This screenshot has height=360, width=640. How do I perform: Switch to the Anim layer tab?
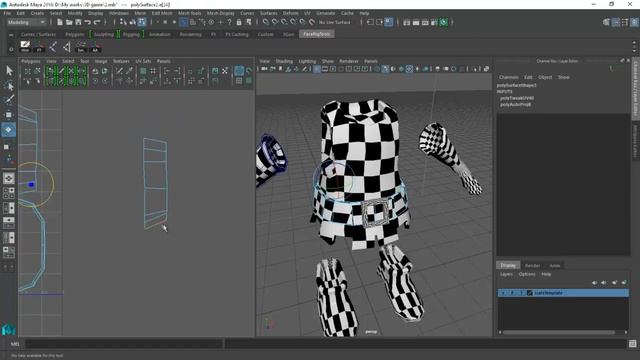coord(554,265)
